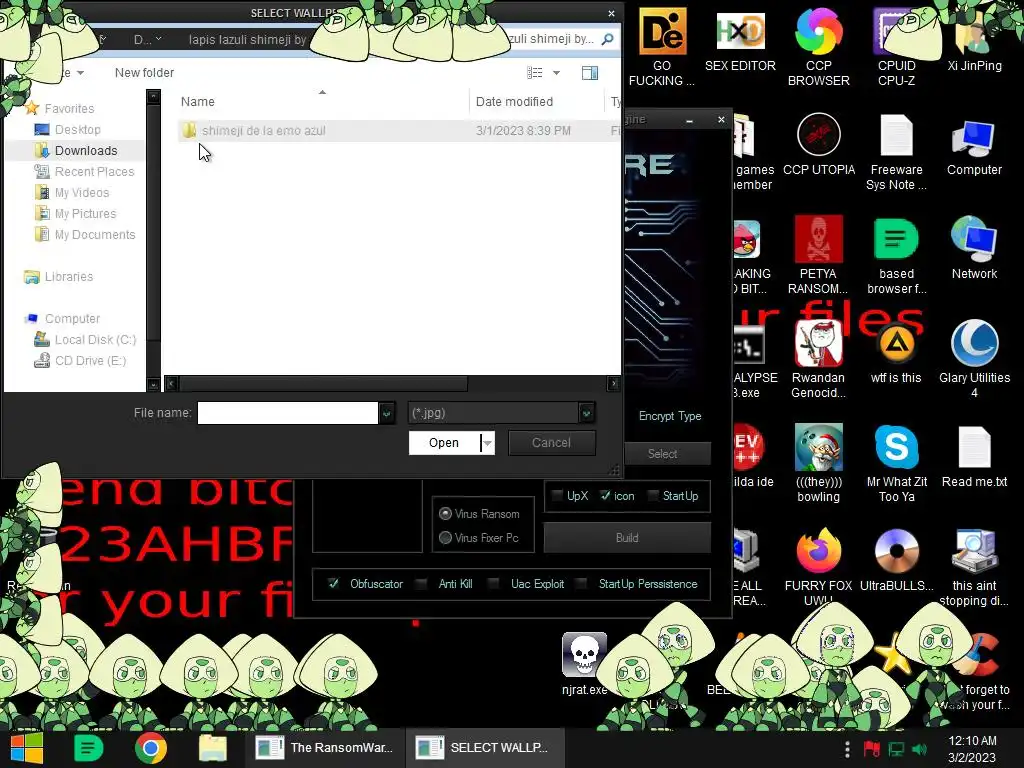Open the Network desktop icon

click(x=974, y=248)
